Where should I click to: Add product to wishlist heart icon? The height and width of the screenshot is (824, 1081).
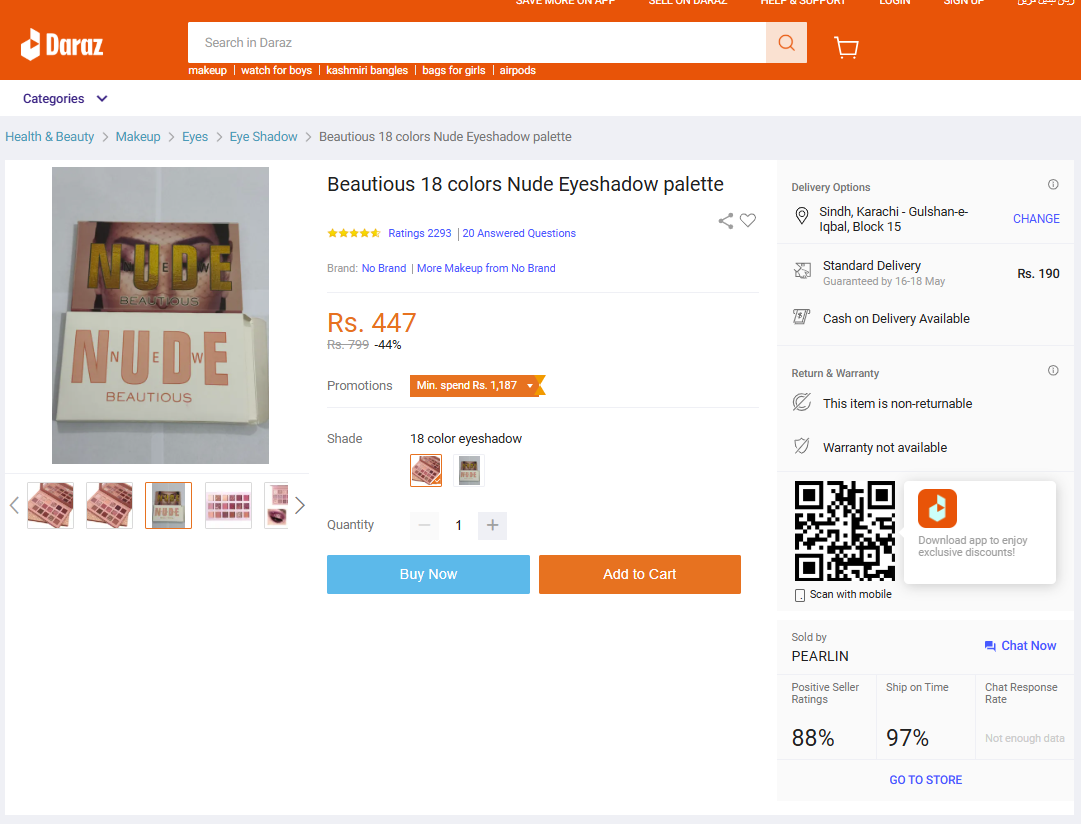point(748,221)
